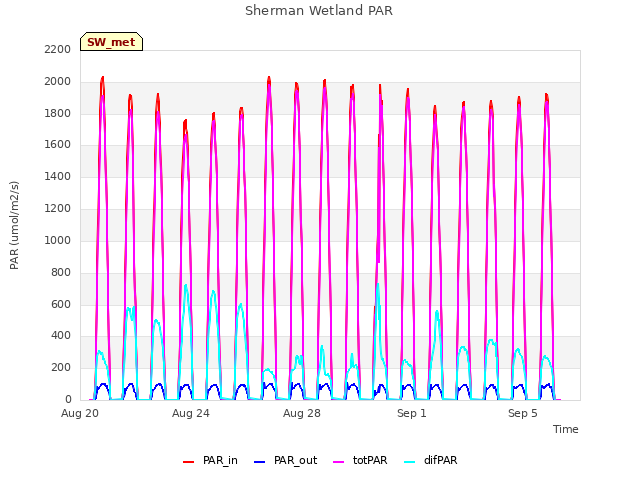
Task: Click the cyan difPAR legend swatch
Action: point(409,462)
